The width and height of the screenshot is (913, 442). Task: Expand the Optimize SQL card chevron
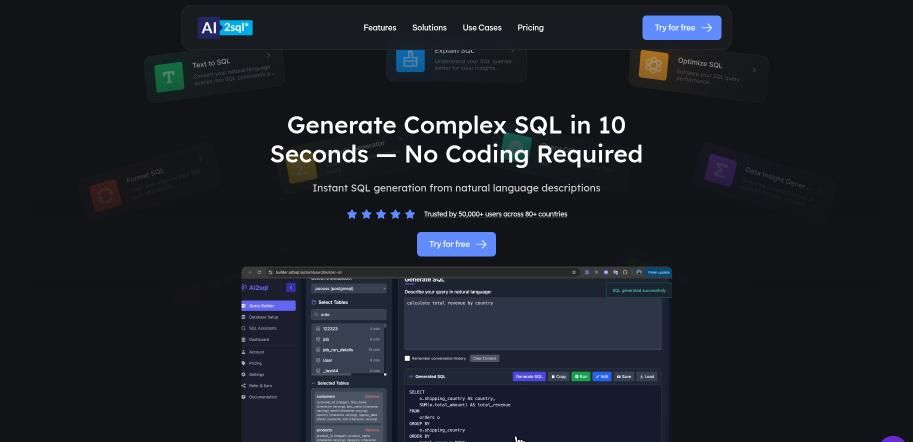754,70
